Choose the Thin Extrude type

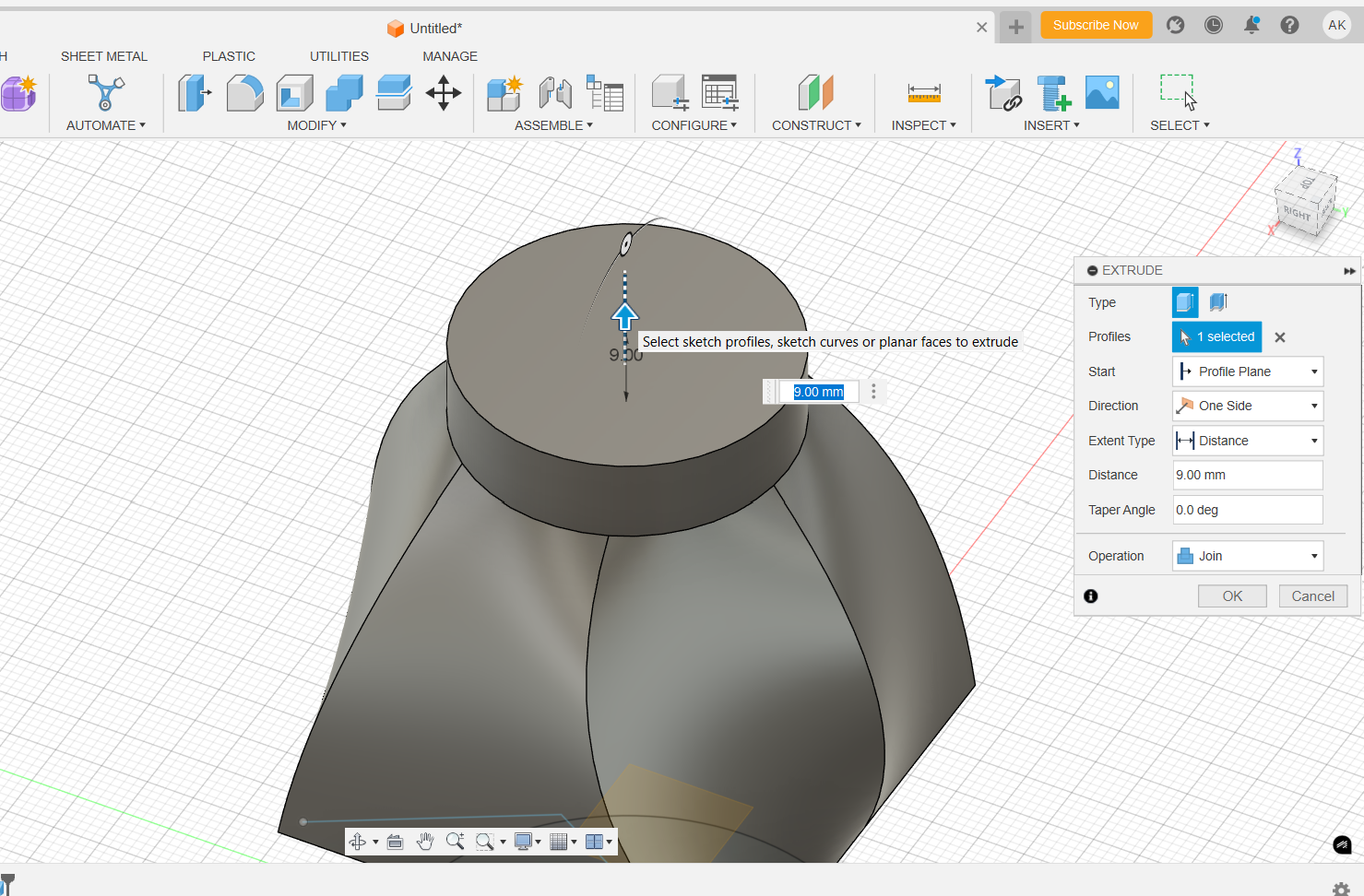pos(1218,302)
